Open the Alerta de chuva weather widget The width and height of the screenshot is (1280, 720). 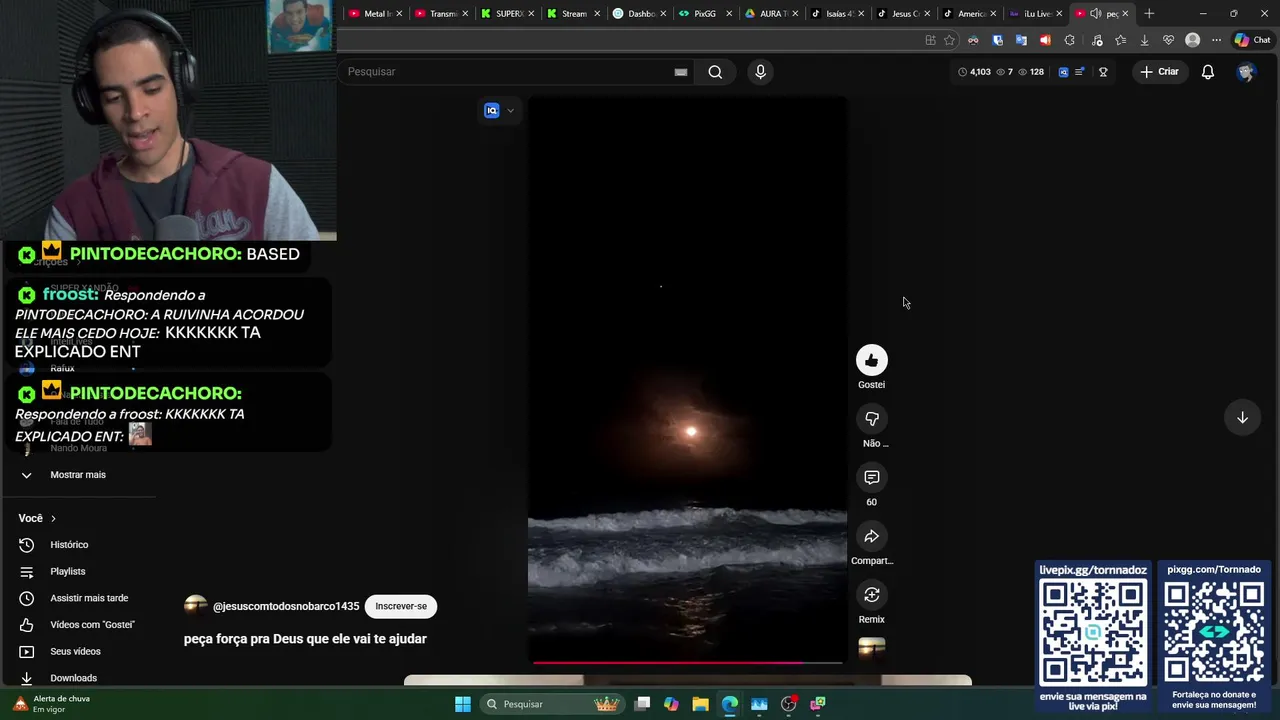[x=52, y=704]
